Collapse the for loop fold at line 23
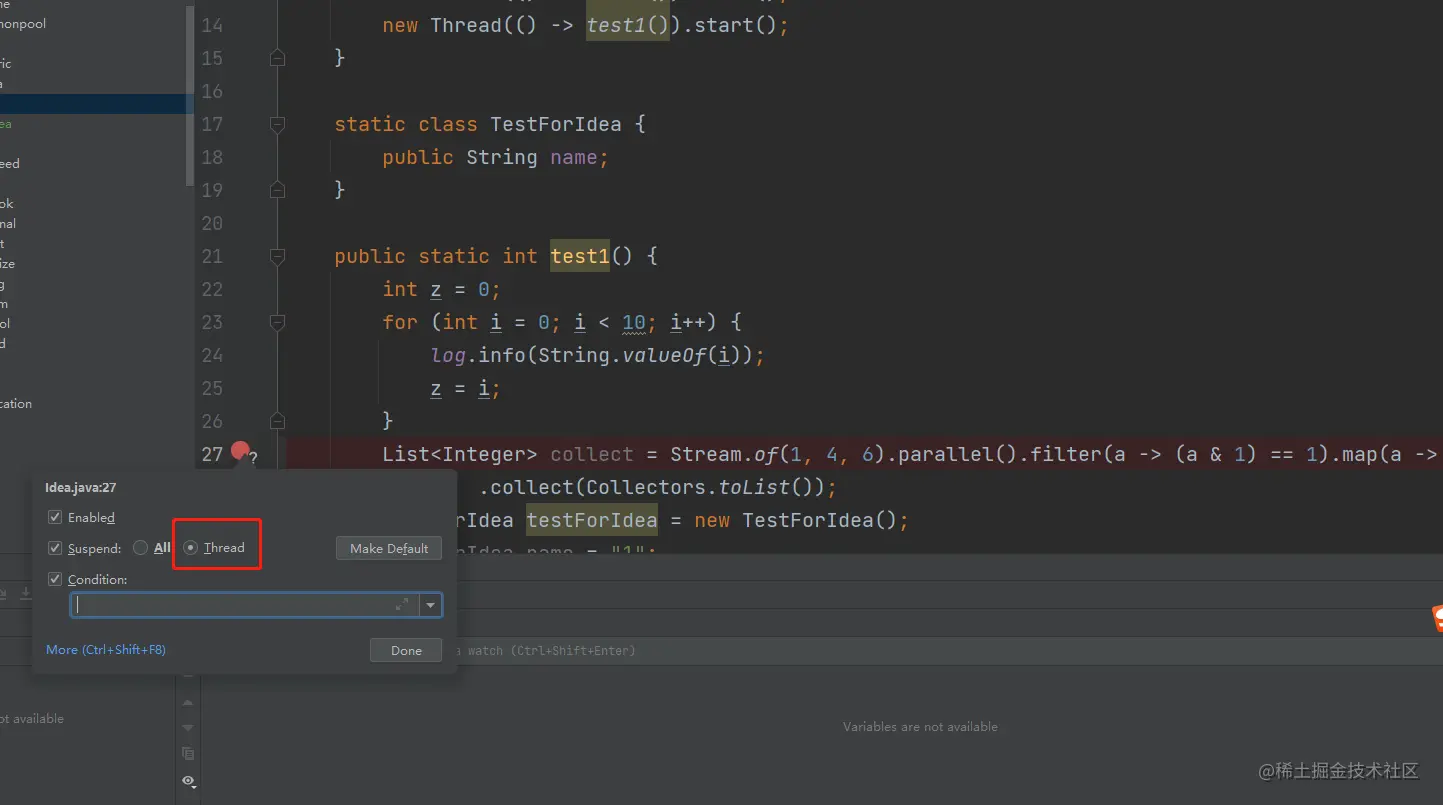The image size is (1443, 805). click(x=278, y=322)
